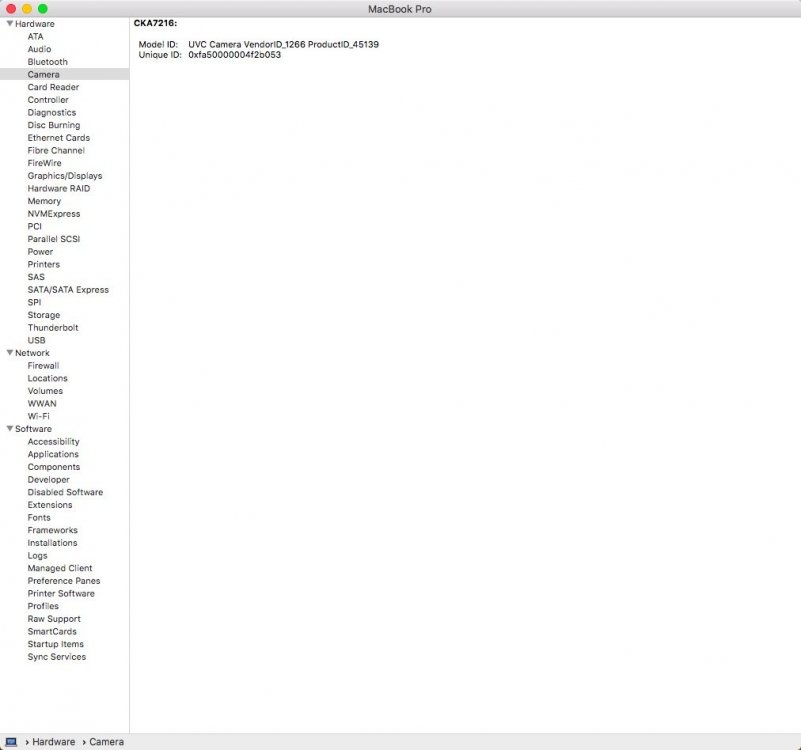The image size is (801, 750).
Task: Select Fonts in the sidebar
Action: 39,518
